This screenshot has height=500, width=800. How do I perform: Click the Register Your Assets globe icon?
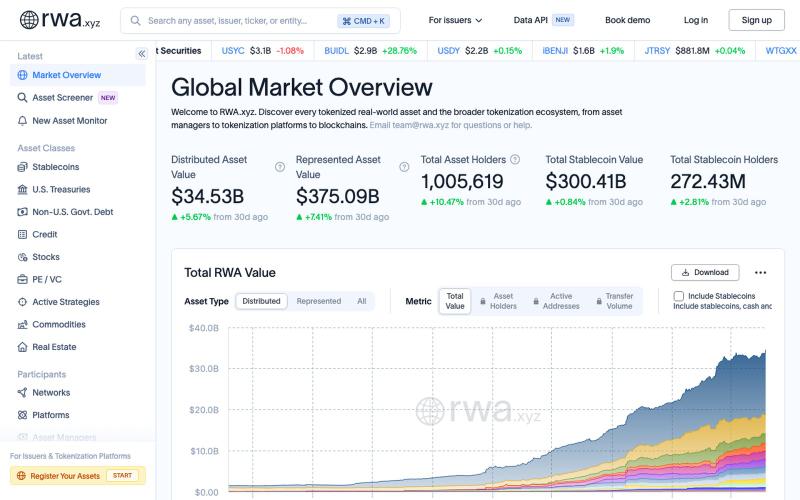click(21, 476)
